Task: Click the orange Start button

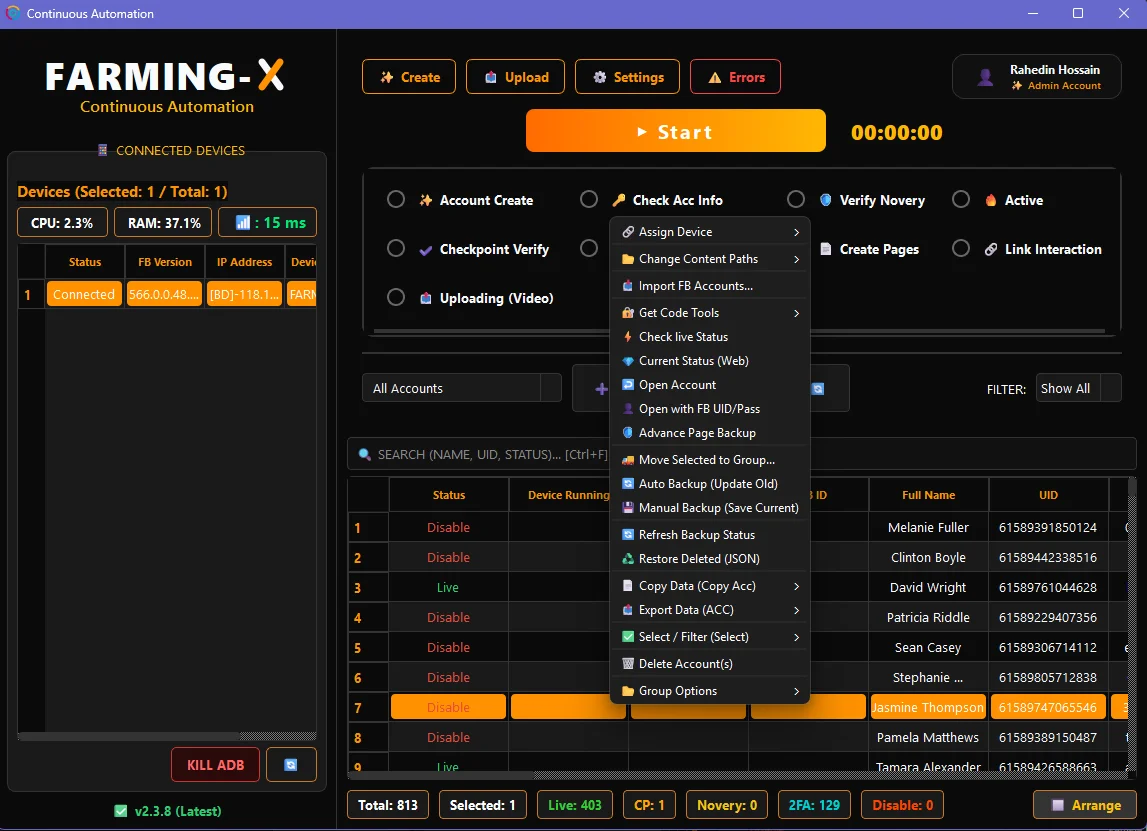Action: (676, 131)
